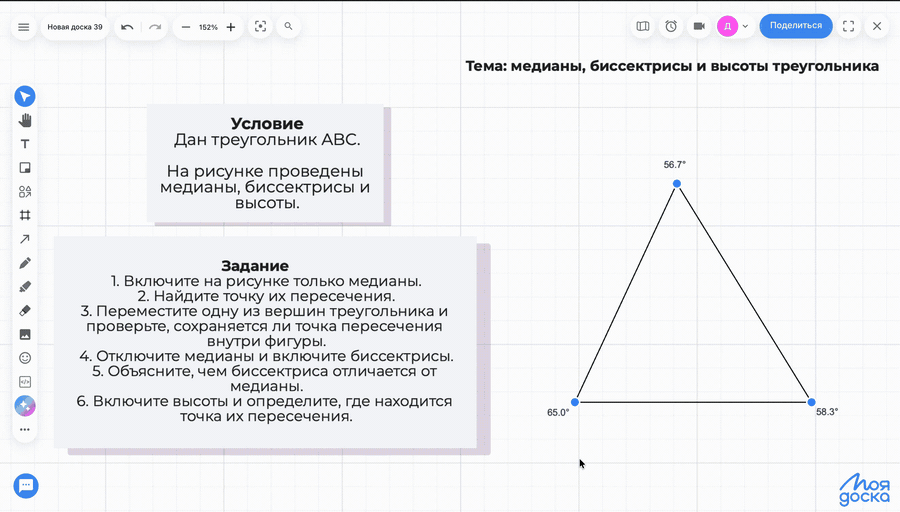
Task: Open the board search magnifier
Action: [289, 26]
